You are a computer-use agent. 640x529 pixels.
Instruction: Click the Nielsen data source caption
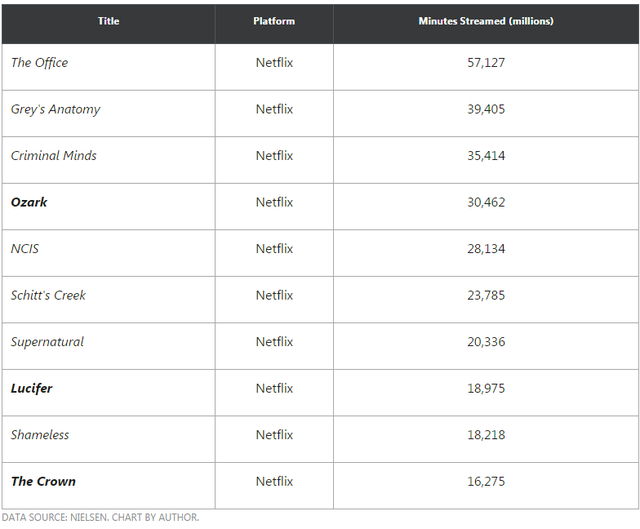click(100, 517)
